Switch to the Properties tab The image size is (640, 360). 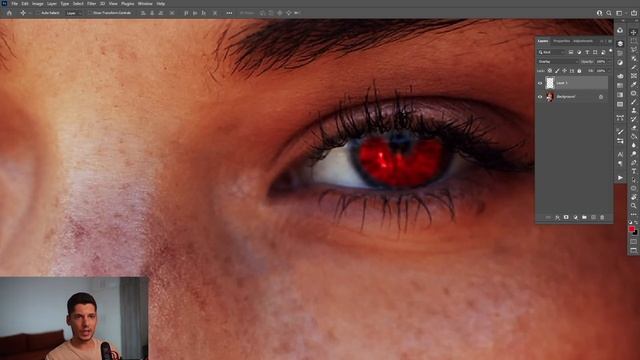tap(562, 41)
